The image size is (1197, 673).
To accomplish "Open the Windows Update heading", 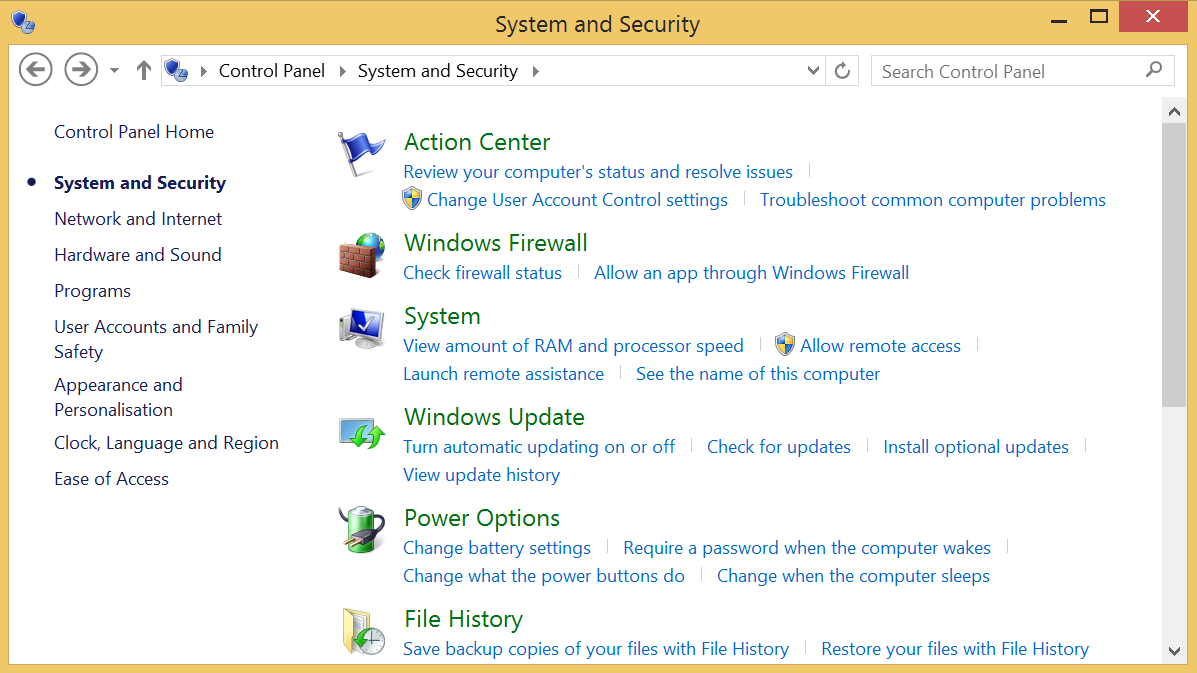I will [494, 417].
